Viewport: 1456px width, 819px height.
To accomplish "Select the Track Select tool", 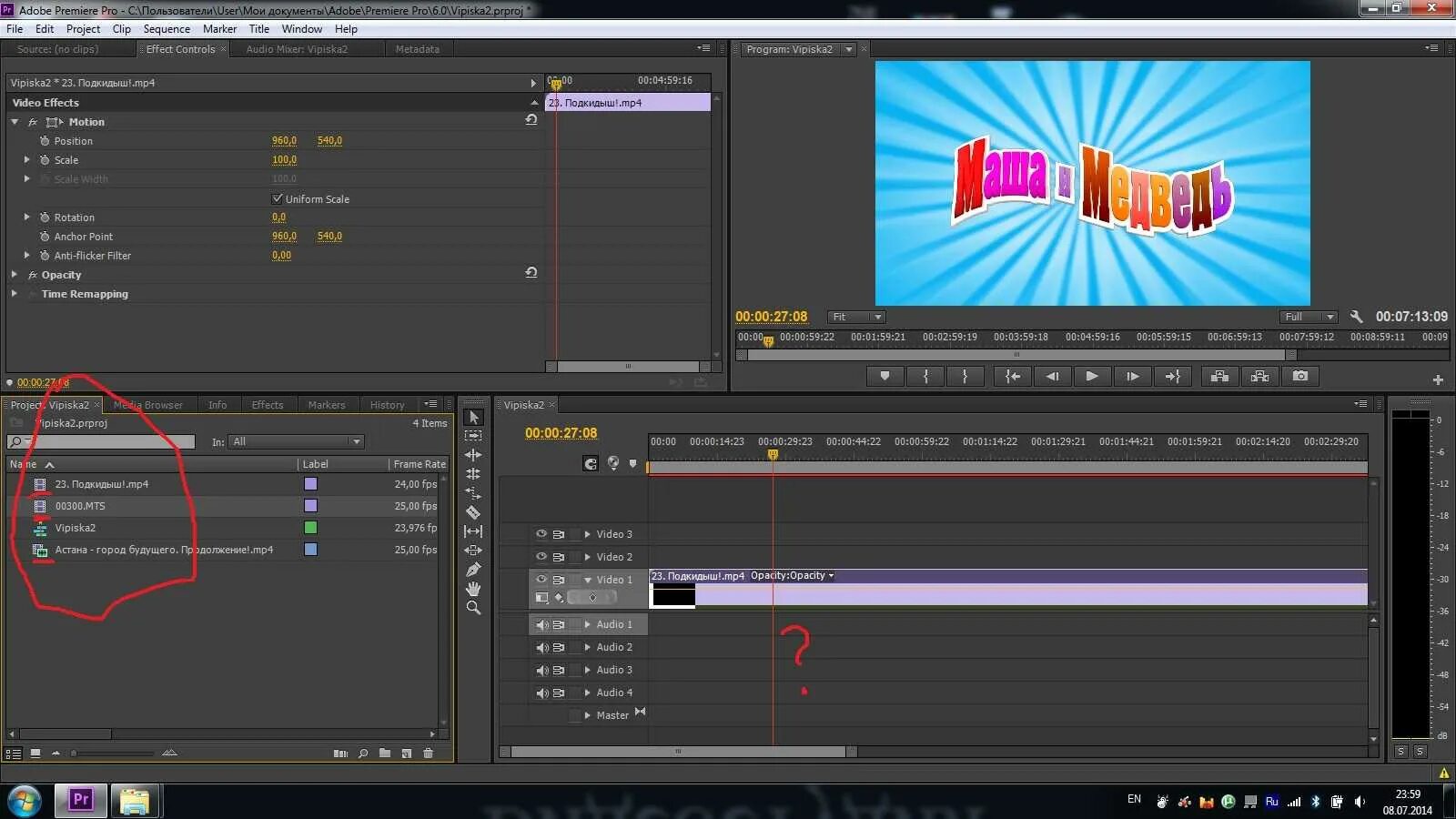I will coord(473,436).
